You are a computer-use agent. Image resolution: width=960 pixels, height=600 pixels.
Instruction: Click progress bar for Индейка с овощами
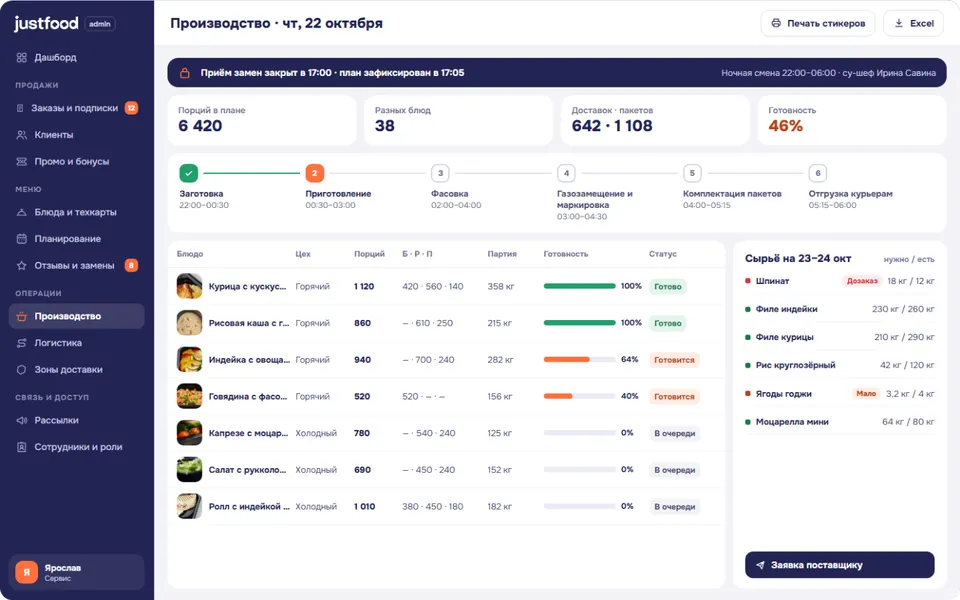tap(579, 360)
